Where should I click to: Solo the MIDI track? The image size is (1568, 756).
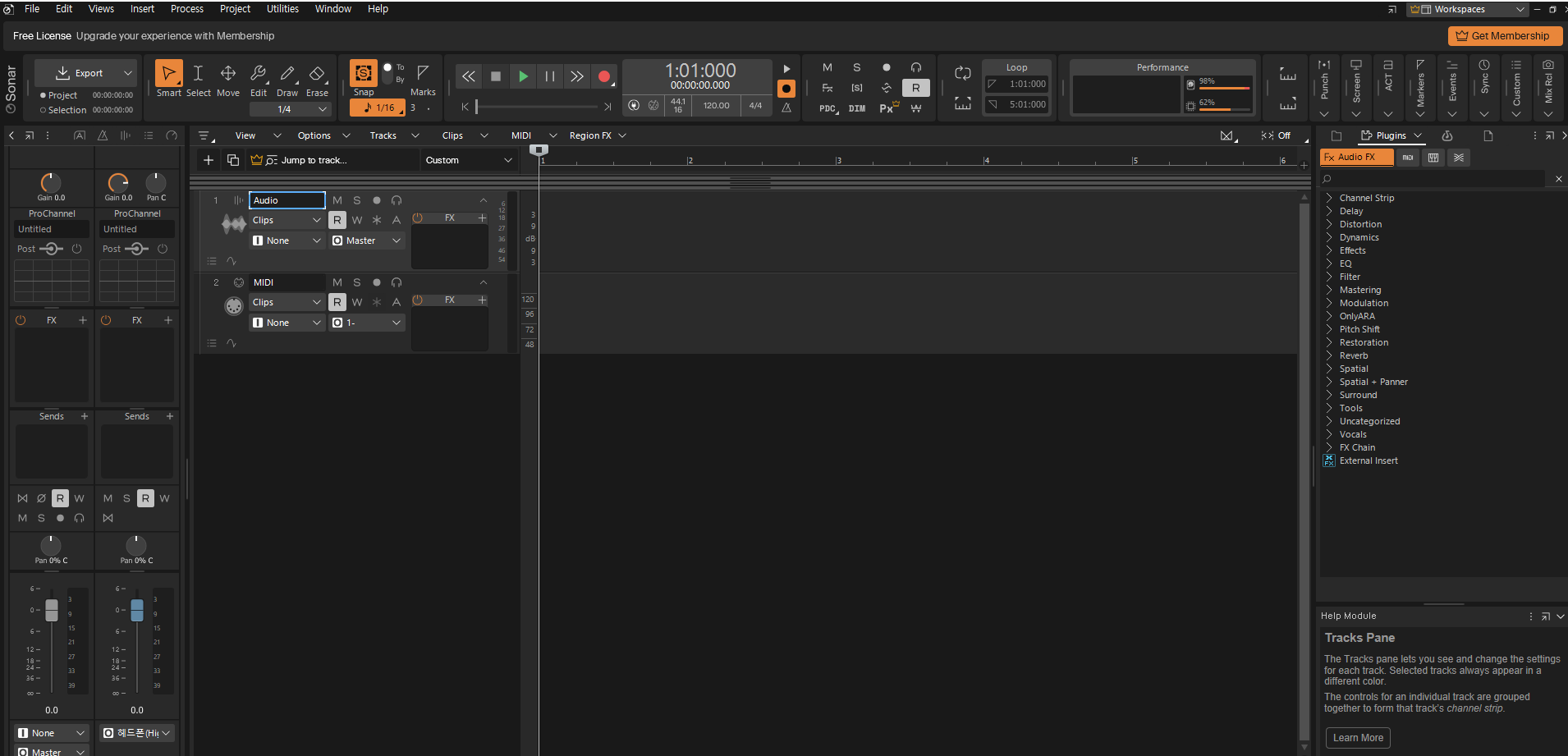357,282
